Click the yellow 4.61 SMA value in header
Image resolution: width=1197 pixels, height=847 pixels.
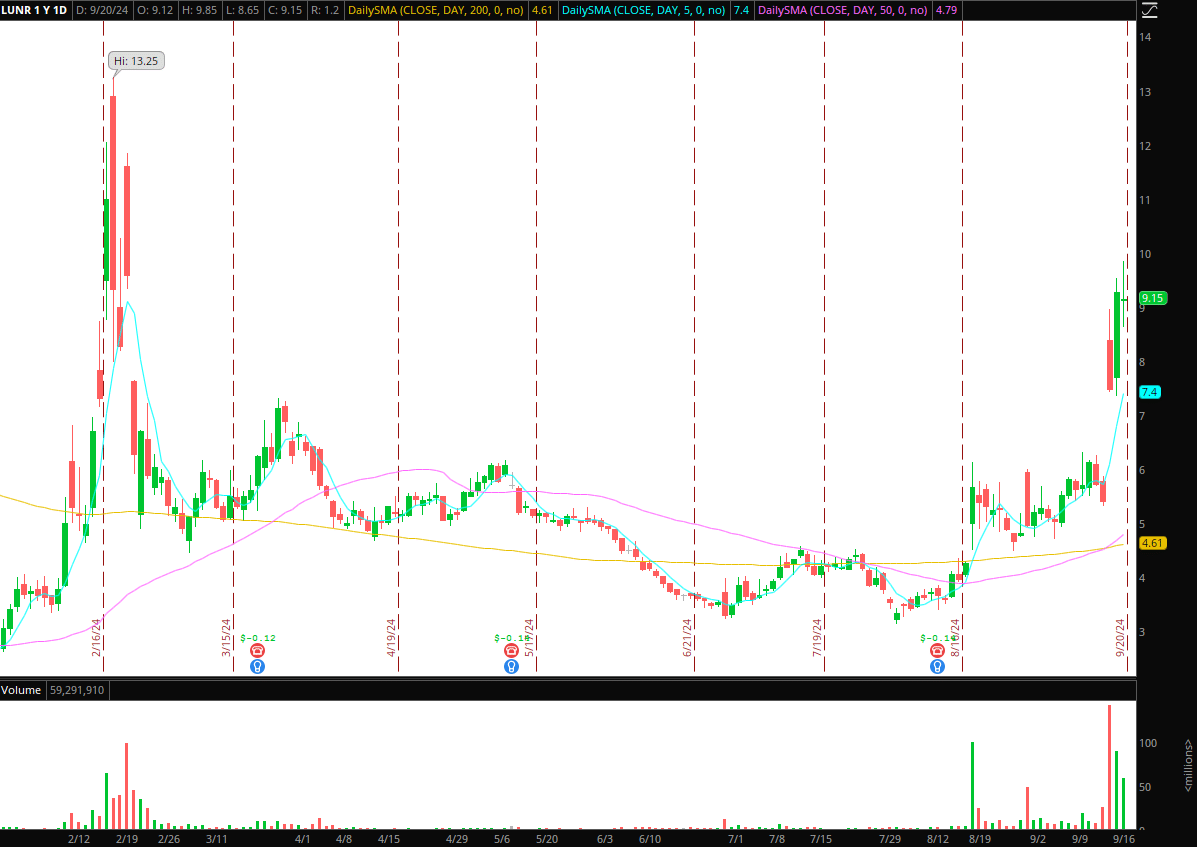tap(542, 10)
